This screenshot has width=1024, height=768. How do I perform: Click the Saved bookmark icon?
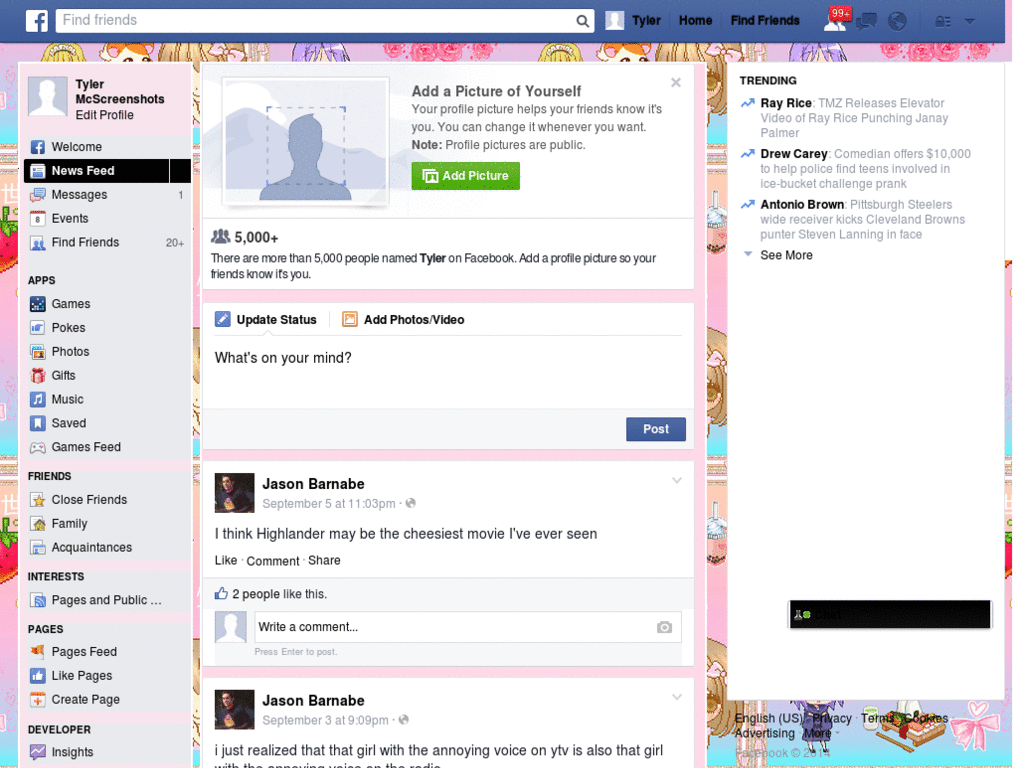[38, 423]
